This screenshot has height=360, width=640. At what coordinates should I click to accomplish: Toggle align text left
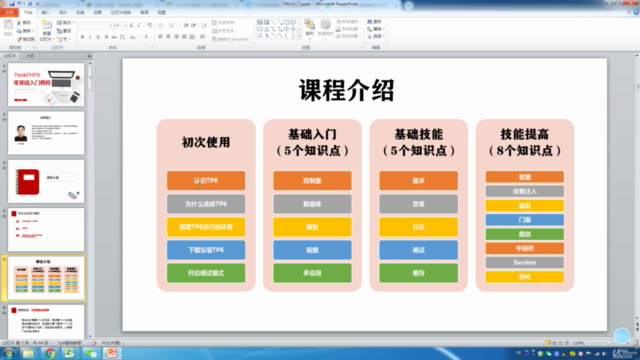(x=160, y=37)
